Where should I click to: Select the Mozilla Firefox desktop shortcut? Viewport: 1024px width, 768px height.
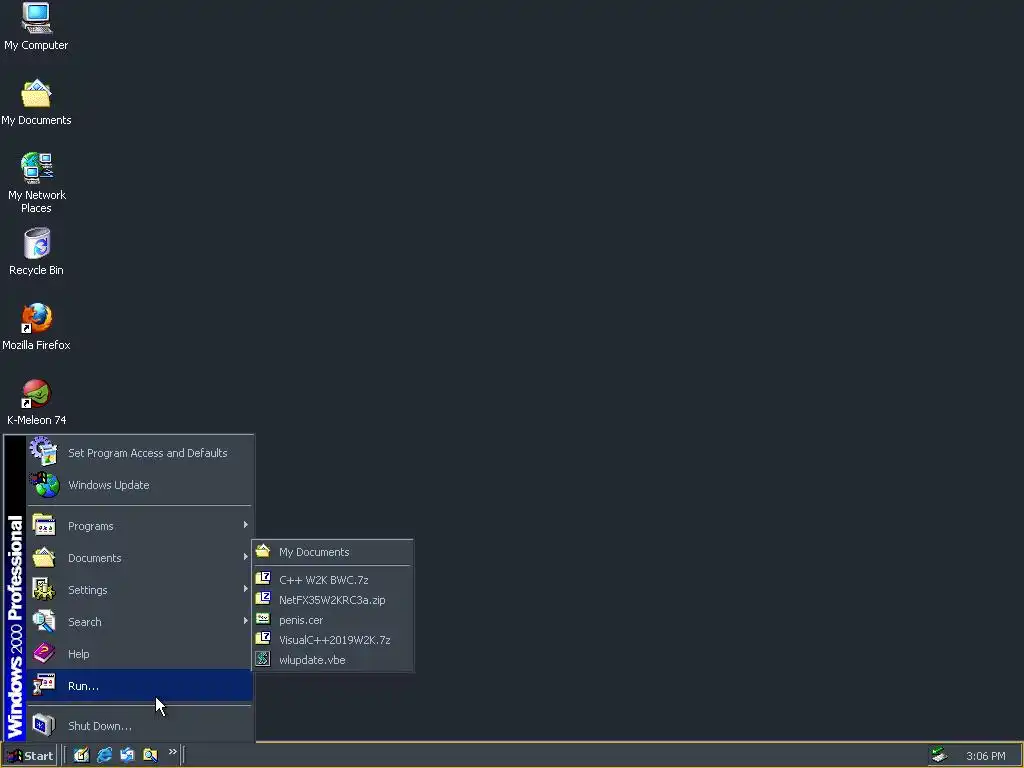pyautogui.click(x=36, y=327)
